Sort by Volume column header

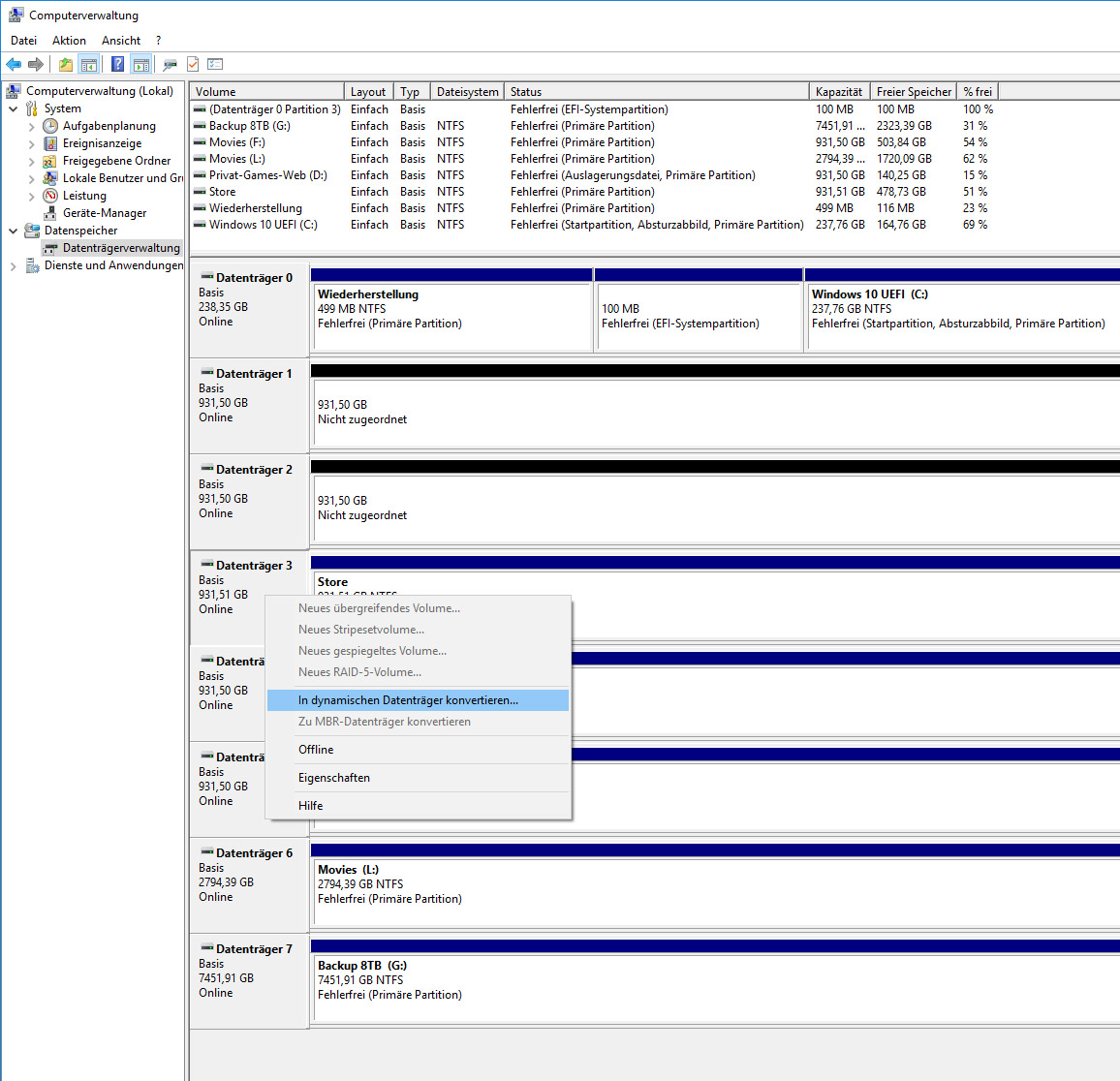point(266,91)
